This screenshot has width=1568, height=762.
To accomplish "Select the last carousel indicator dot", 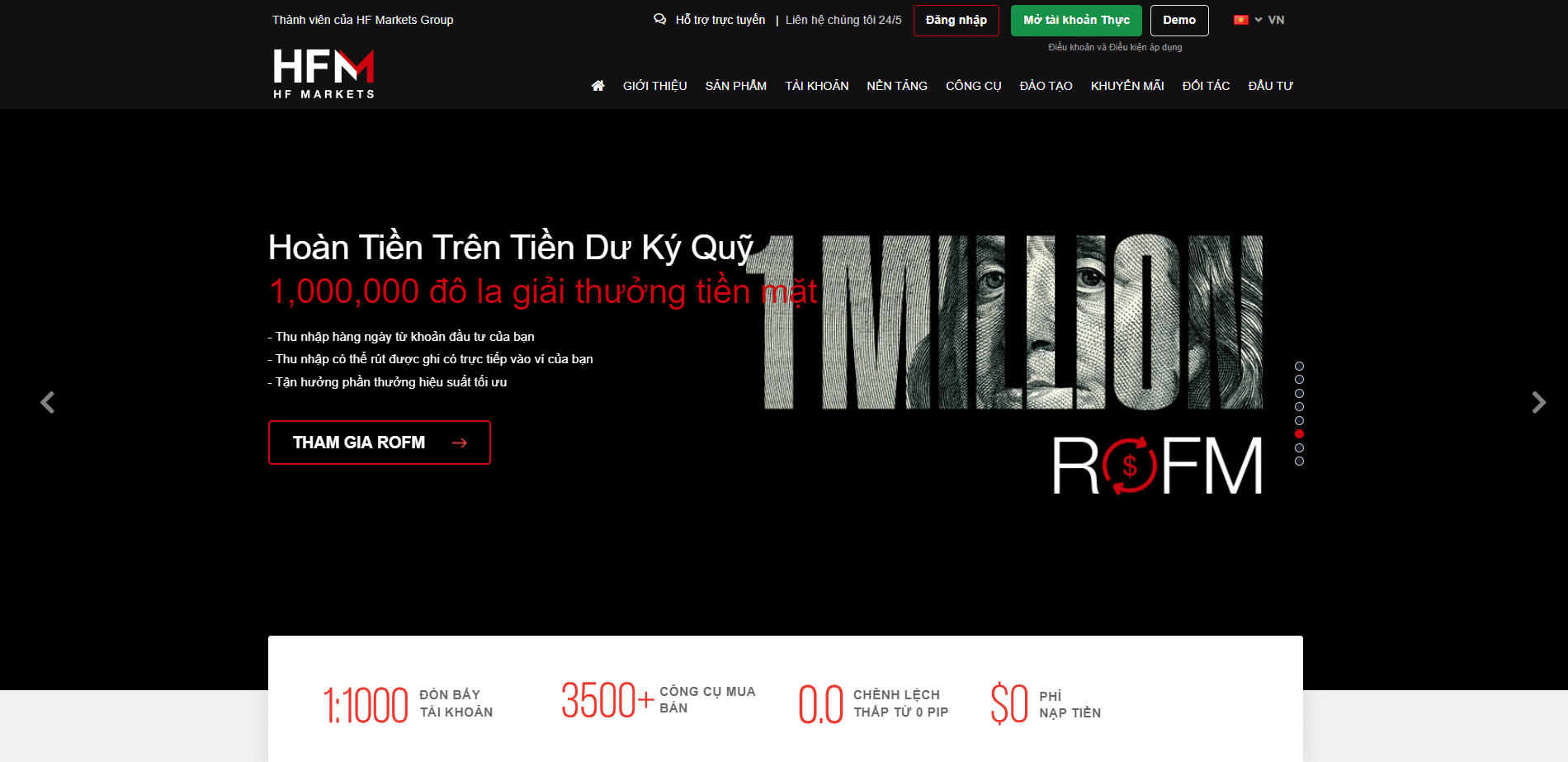I will click(1299, 461).
